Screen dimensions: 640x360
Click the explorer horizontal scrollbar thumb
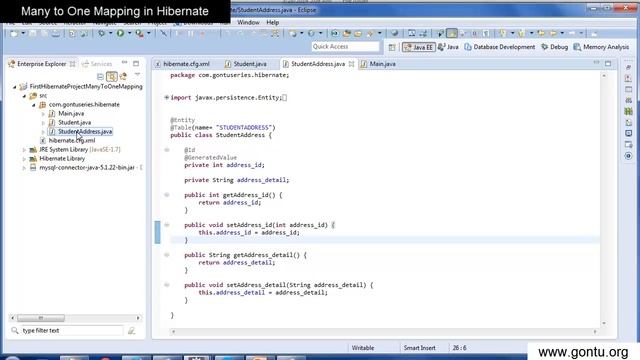tap(41, 318)
